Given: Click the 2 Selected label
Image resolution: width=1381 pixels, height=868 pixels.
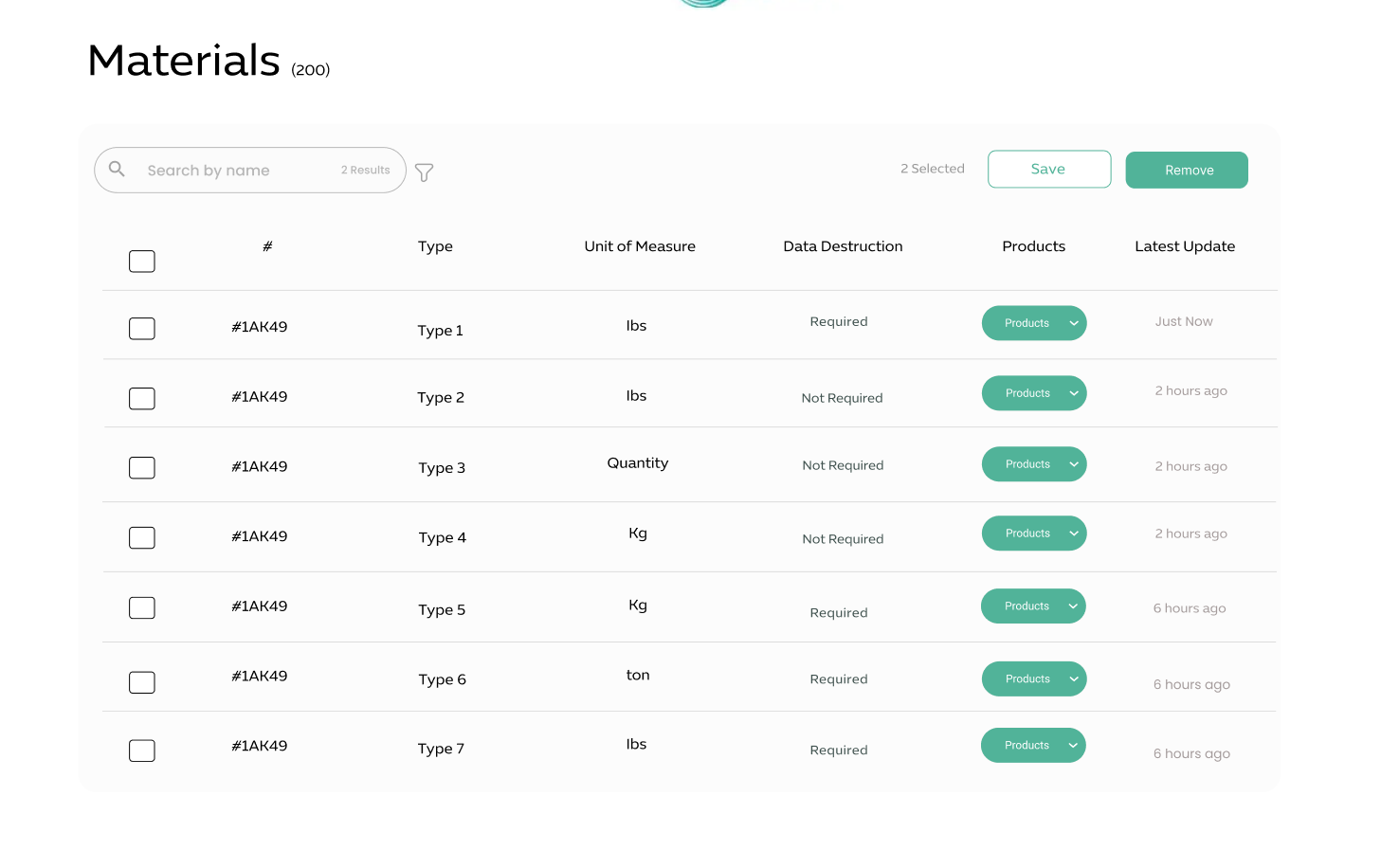Looking at the screenshot, I should 932,168.
